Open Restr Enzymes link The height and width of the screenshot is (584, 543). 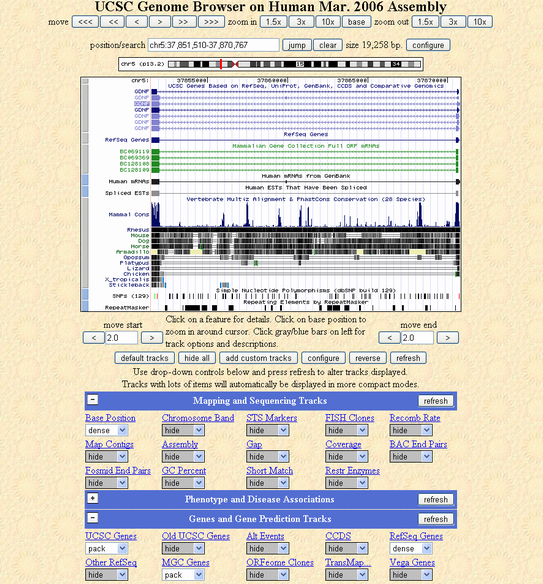[352, 470]
